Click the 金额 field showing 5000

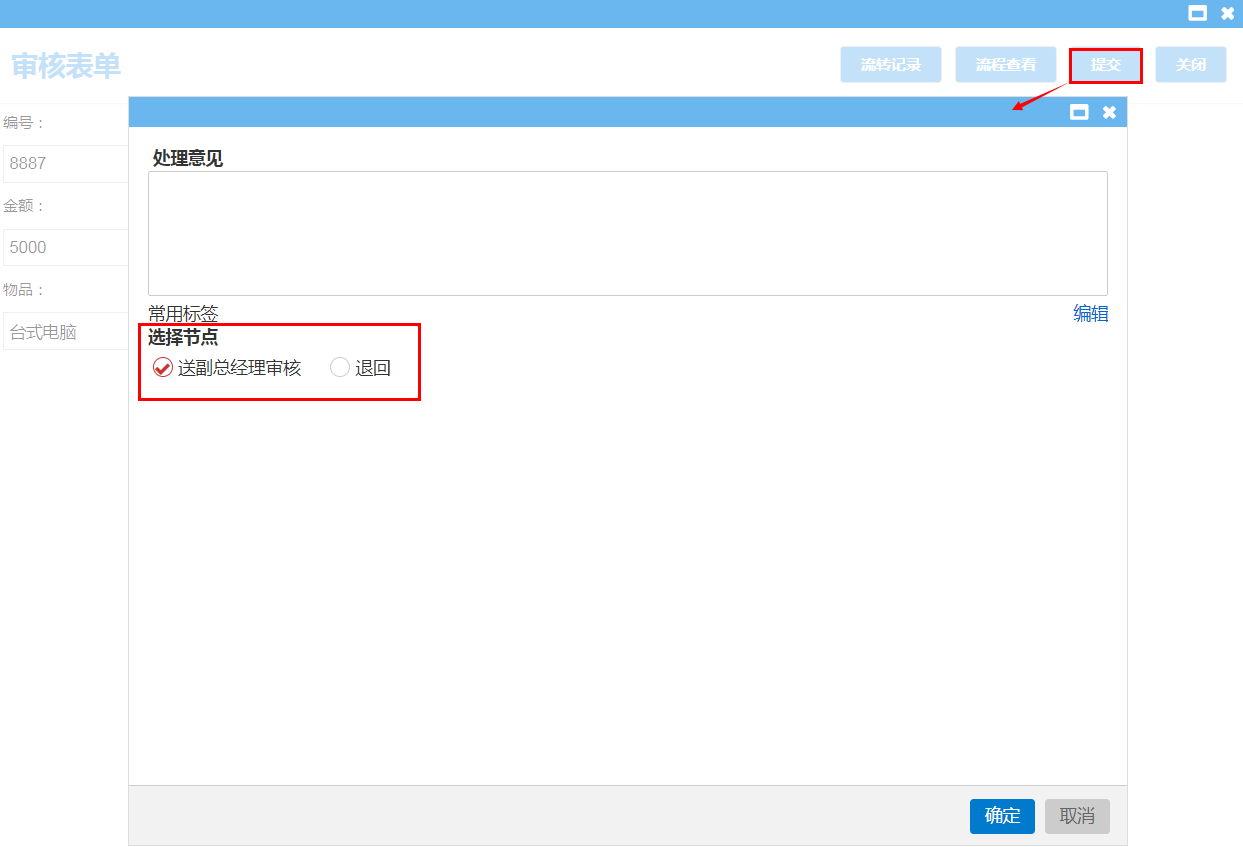[x=66, y=248]
